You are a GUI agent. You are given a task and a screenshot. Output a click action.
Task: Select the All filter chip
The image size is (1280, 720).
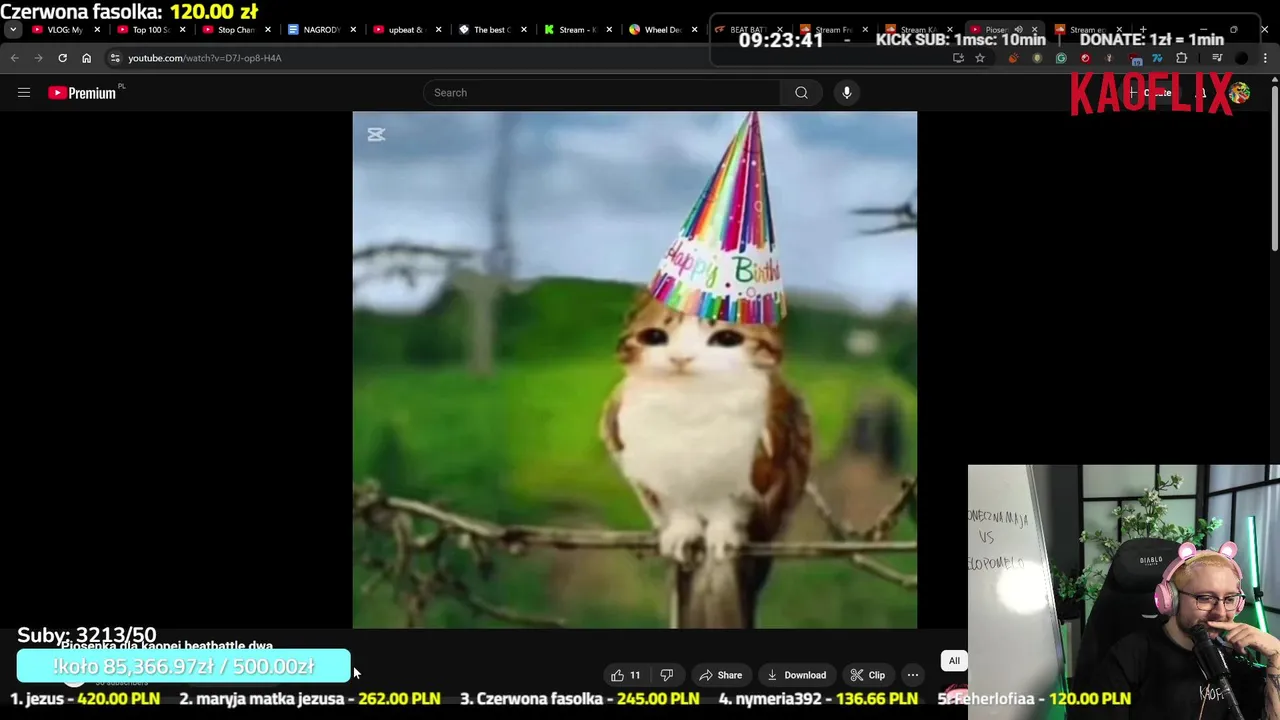click(x=954, y=661)
